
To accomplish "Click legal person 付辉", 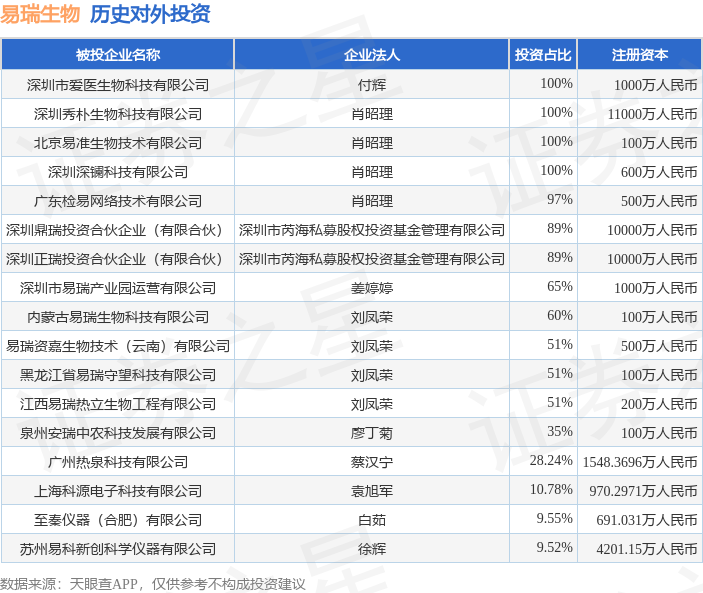I will 372,85.
